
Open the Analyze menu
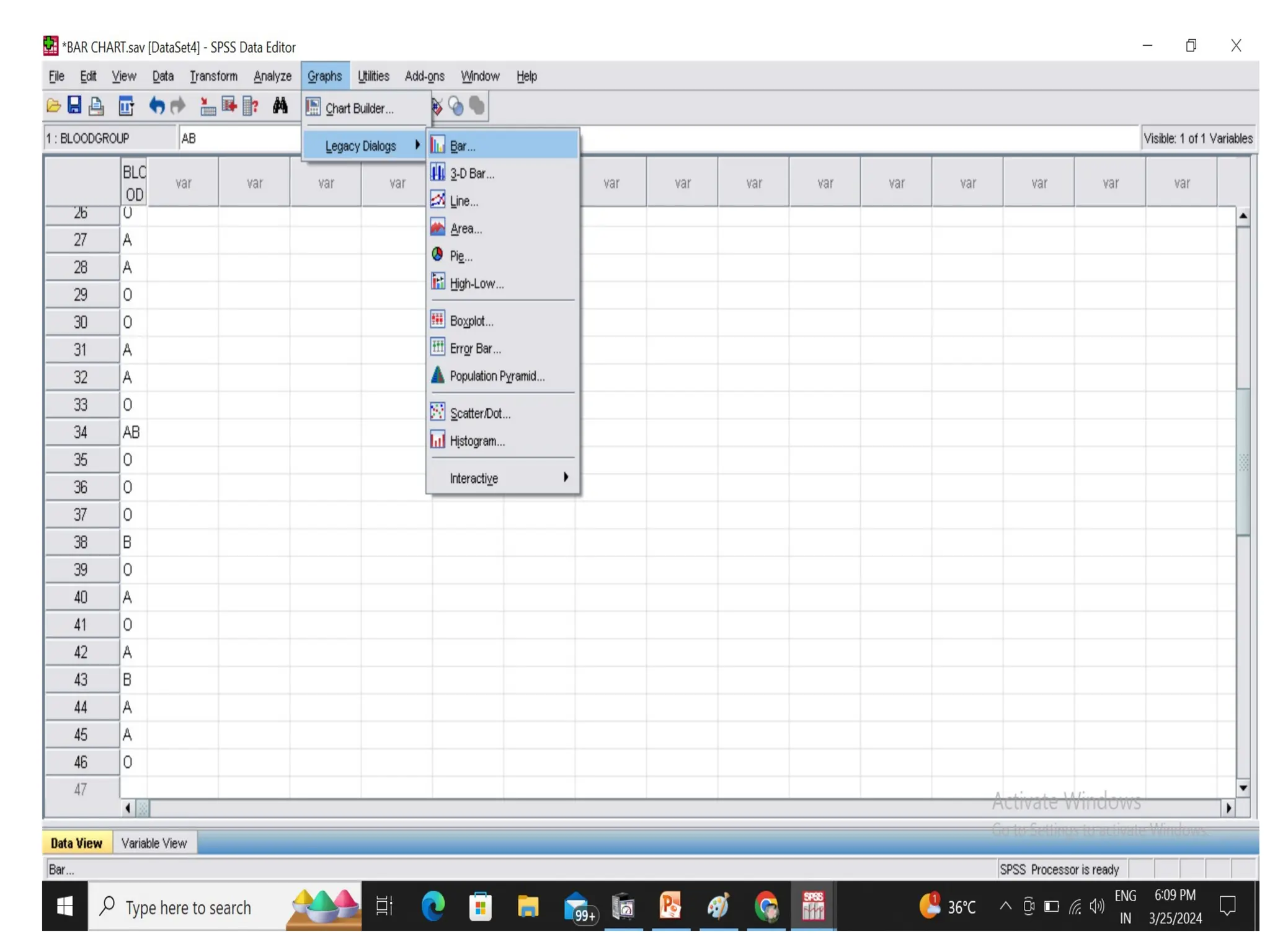[x=272, y=76]
